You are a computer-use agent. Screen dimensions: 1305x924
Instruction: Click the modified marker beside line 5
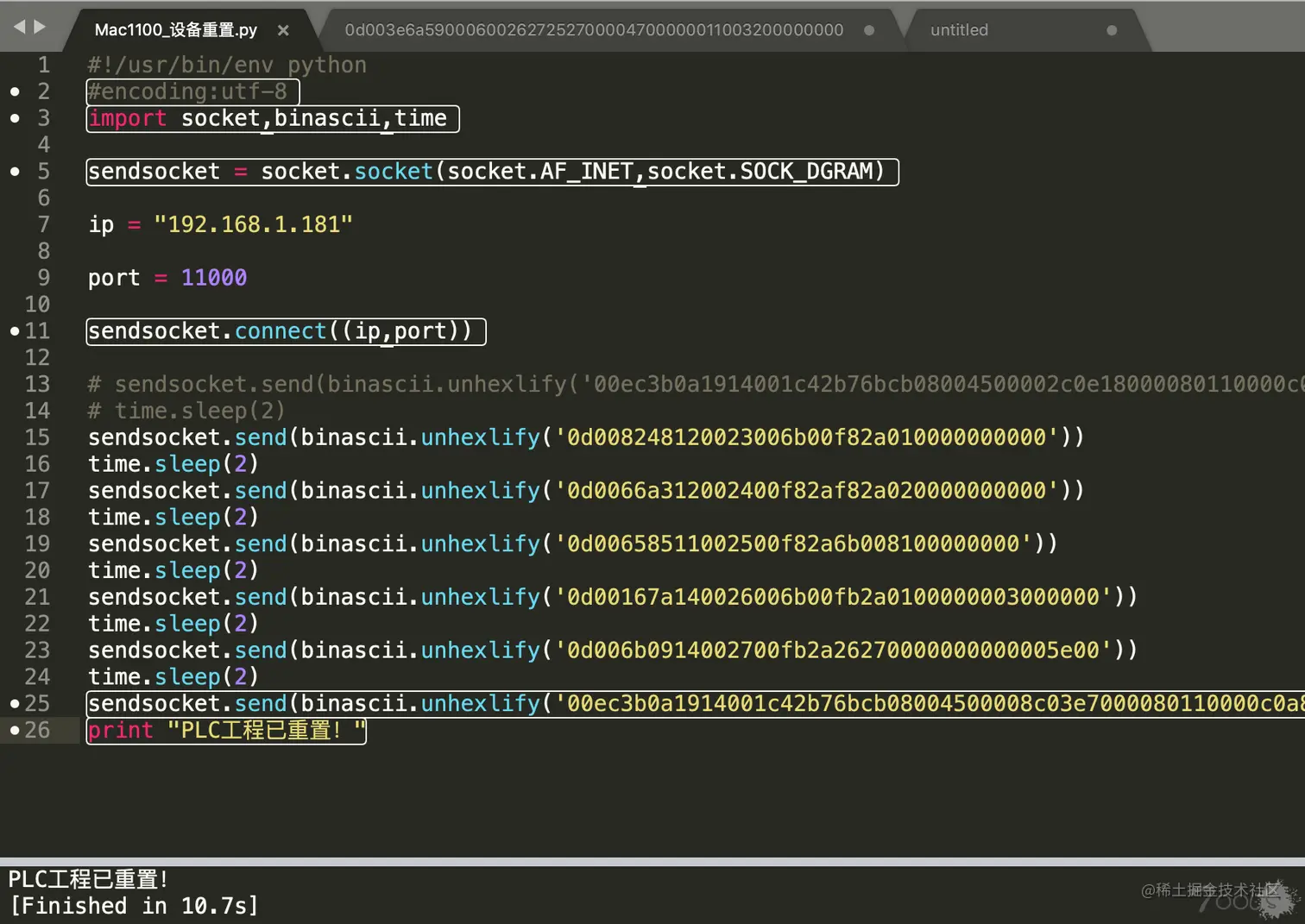(x=15, y=172)
